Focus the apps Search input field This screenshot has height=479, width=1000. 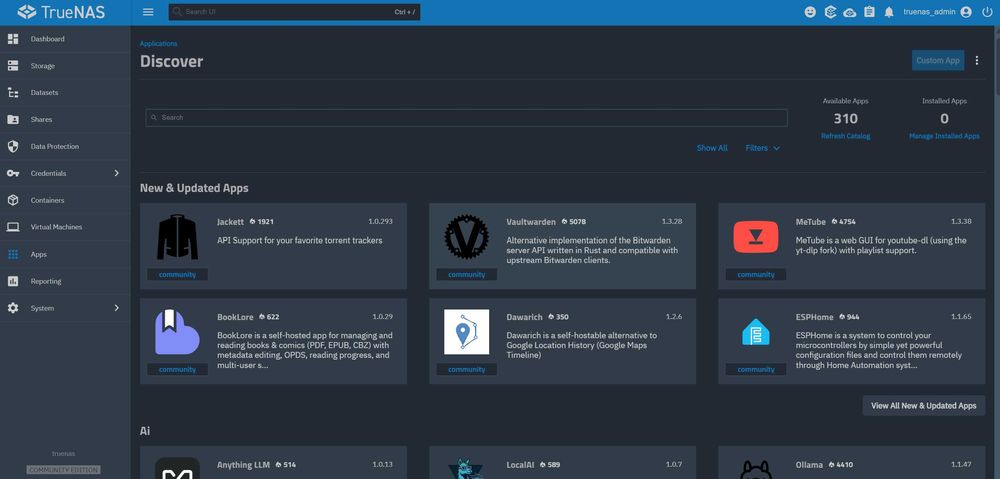pos(466,117)
